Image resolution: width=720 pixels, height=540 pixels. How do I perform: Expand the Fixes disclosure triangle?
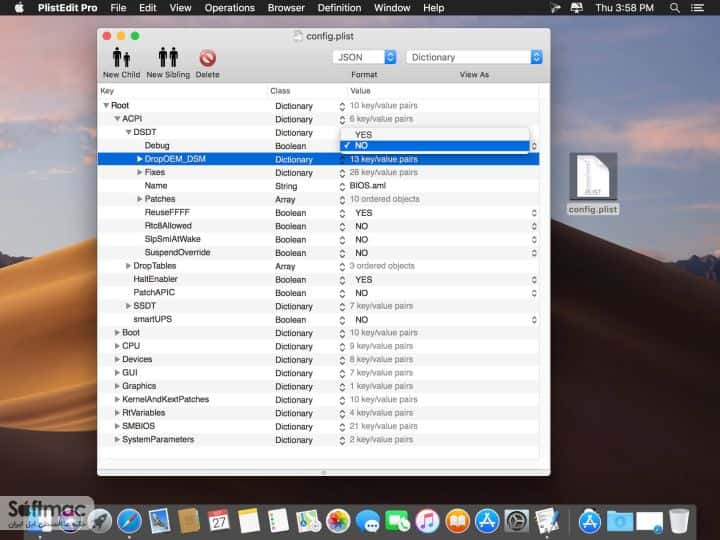140,172
